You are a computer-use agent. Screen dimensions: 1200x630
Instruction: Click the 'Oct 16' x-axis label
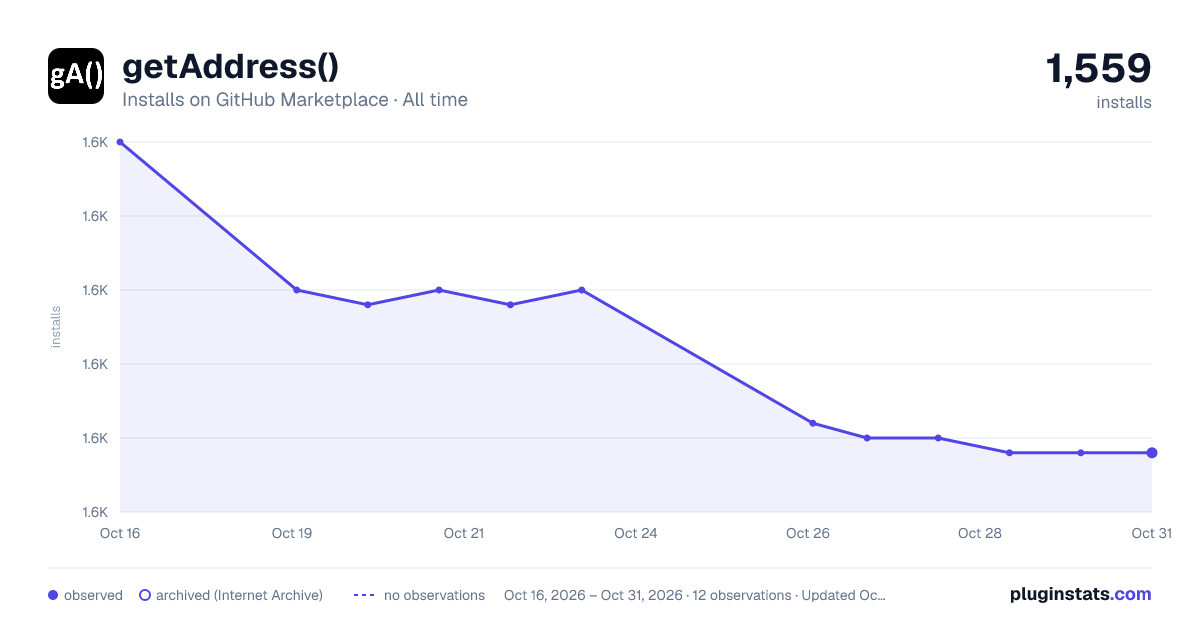click(x=120, y=533)
